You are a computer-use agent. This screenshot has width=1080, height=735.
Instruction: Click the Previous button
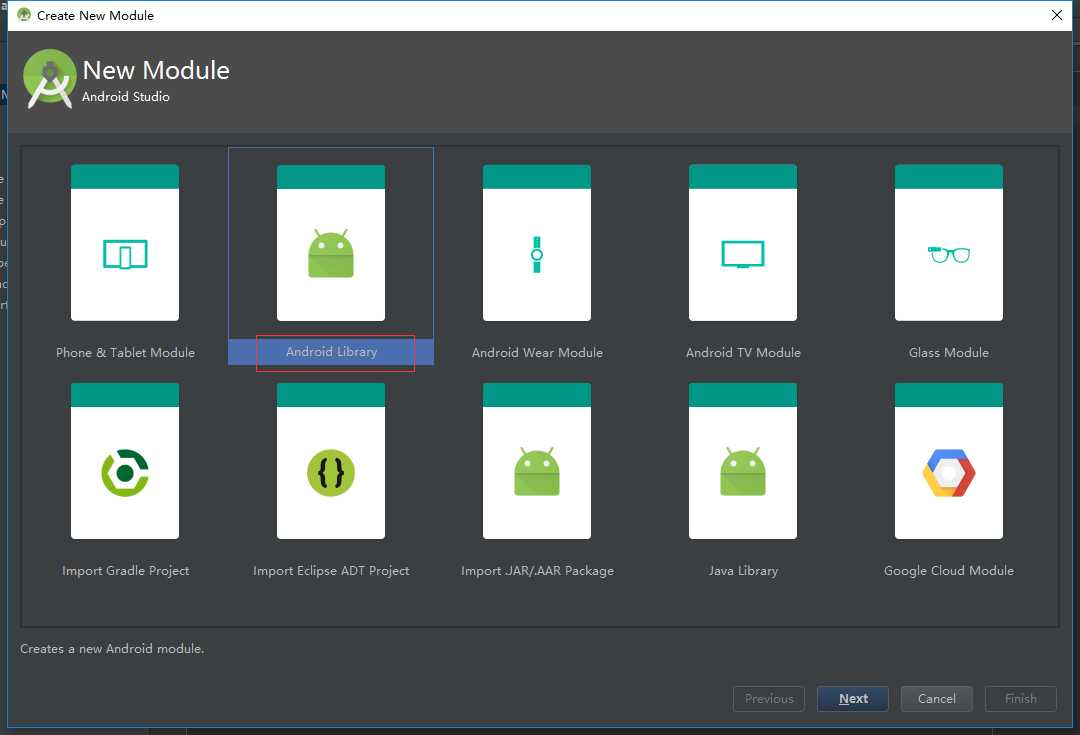point(769,698)
